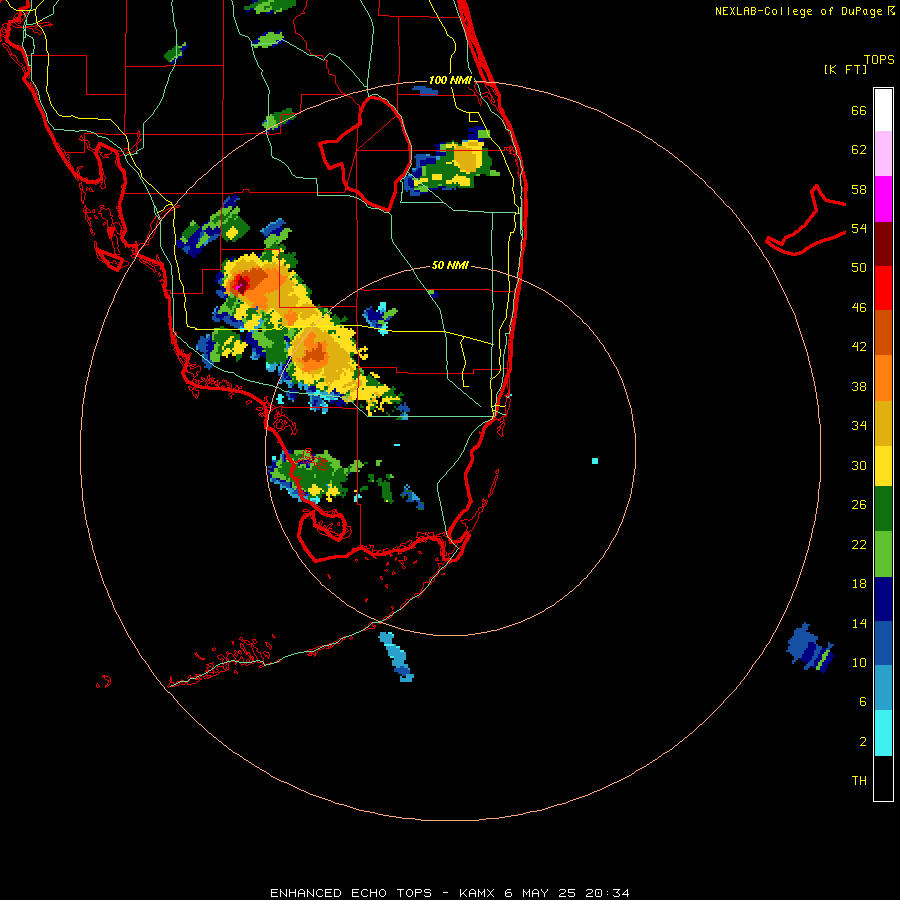Click the 100 NMI range ring label

pyautogui.click(x=450, y=80)
